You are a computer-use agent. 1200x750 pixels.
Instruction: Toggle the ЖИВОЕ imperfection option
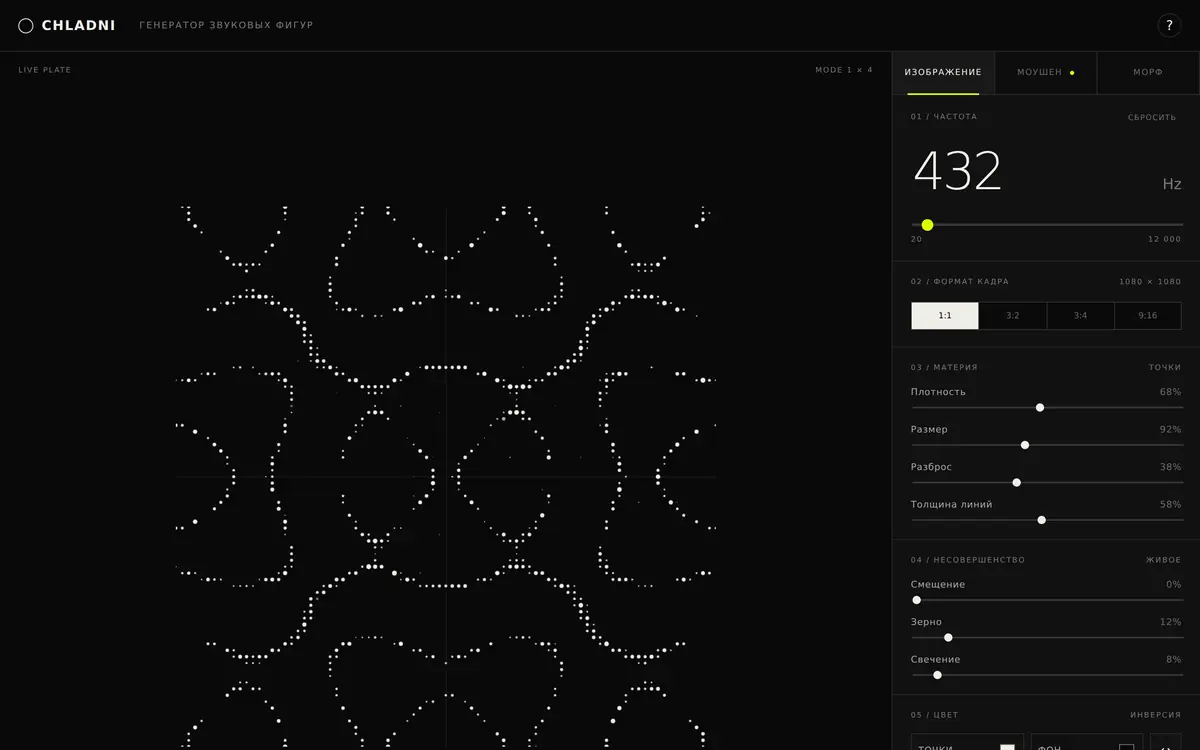(1164, 560)
